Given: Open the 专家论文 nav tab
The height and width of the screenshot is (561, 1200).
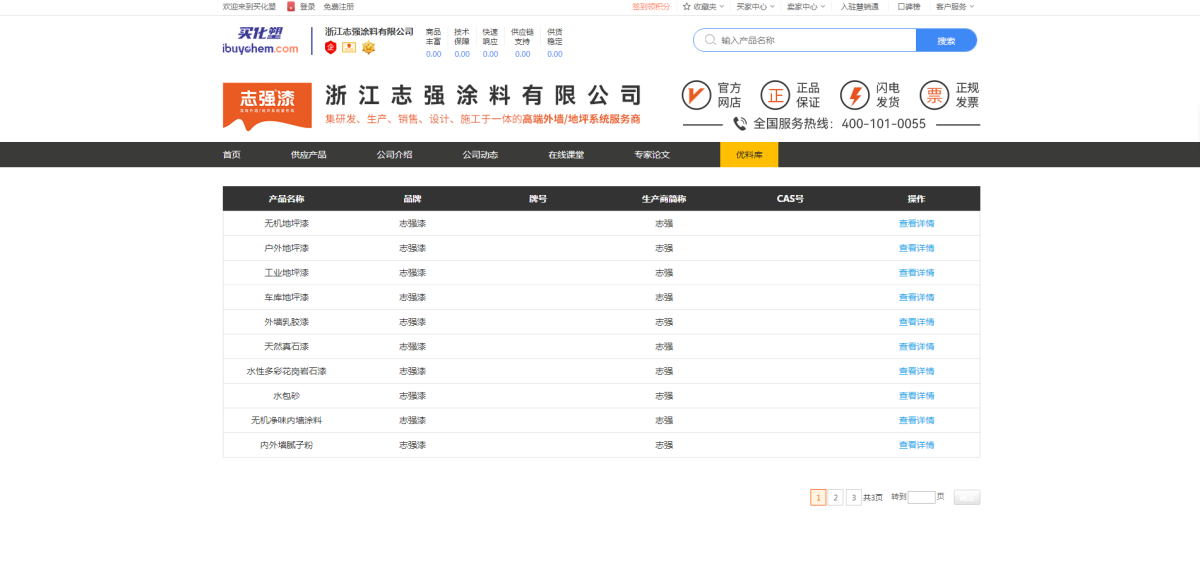Looking at the screenshot, I should click(x=652, y=155).
